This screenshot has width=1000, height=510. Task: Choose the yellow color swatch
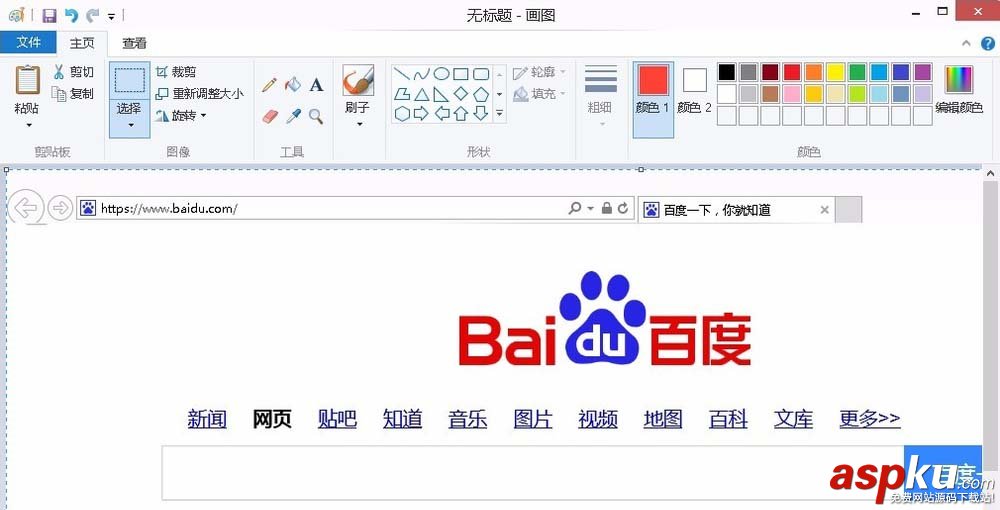point(835,72)
